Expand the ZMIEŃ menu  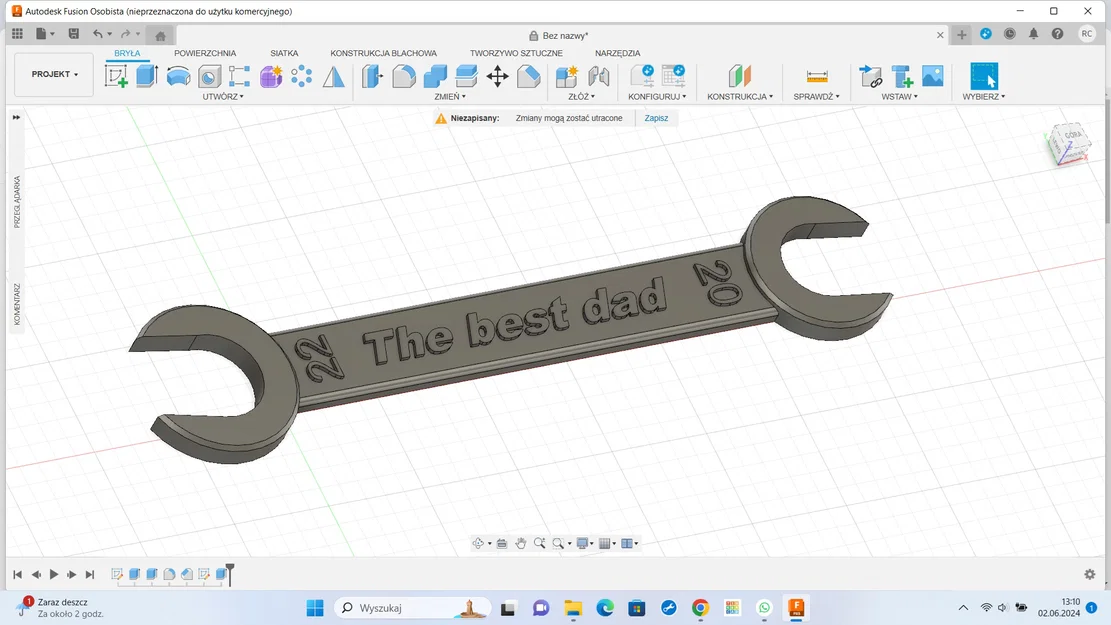click(450, 96)
